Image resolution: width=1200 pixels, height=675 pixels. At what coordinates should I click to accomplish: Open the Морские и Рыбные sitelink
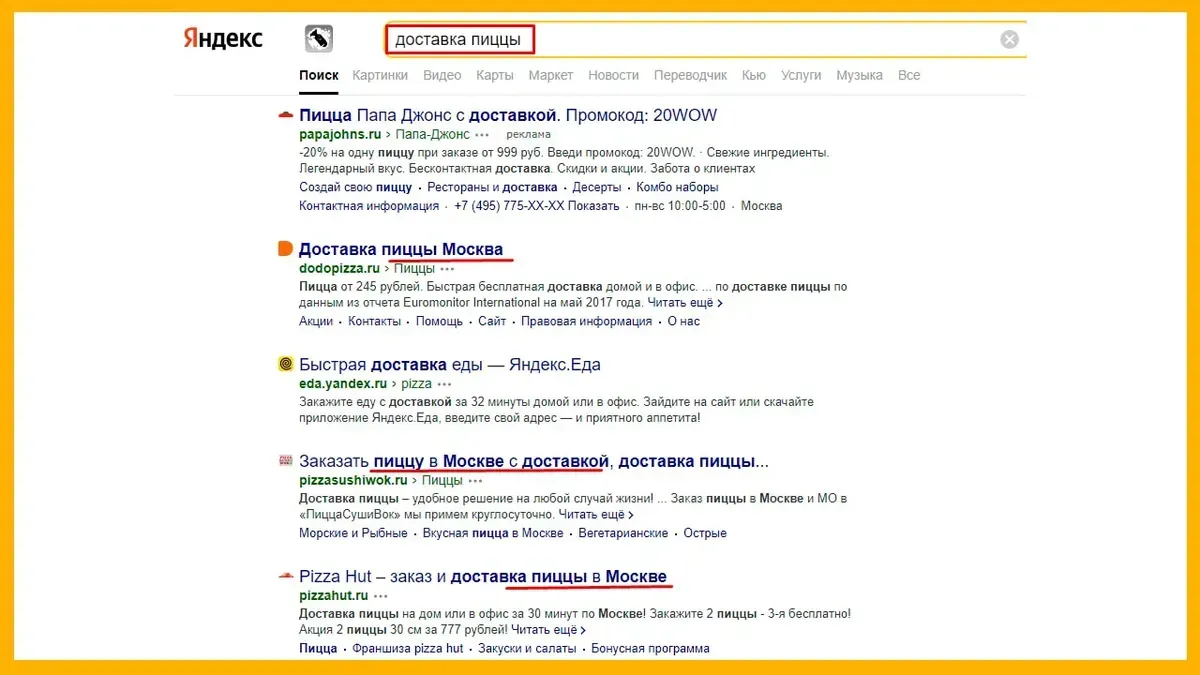(353, 533)
